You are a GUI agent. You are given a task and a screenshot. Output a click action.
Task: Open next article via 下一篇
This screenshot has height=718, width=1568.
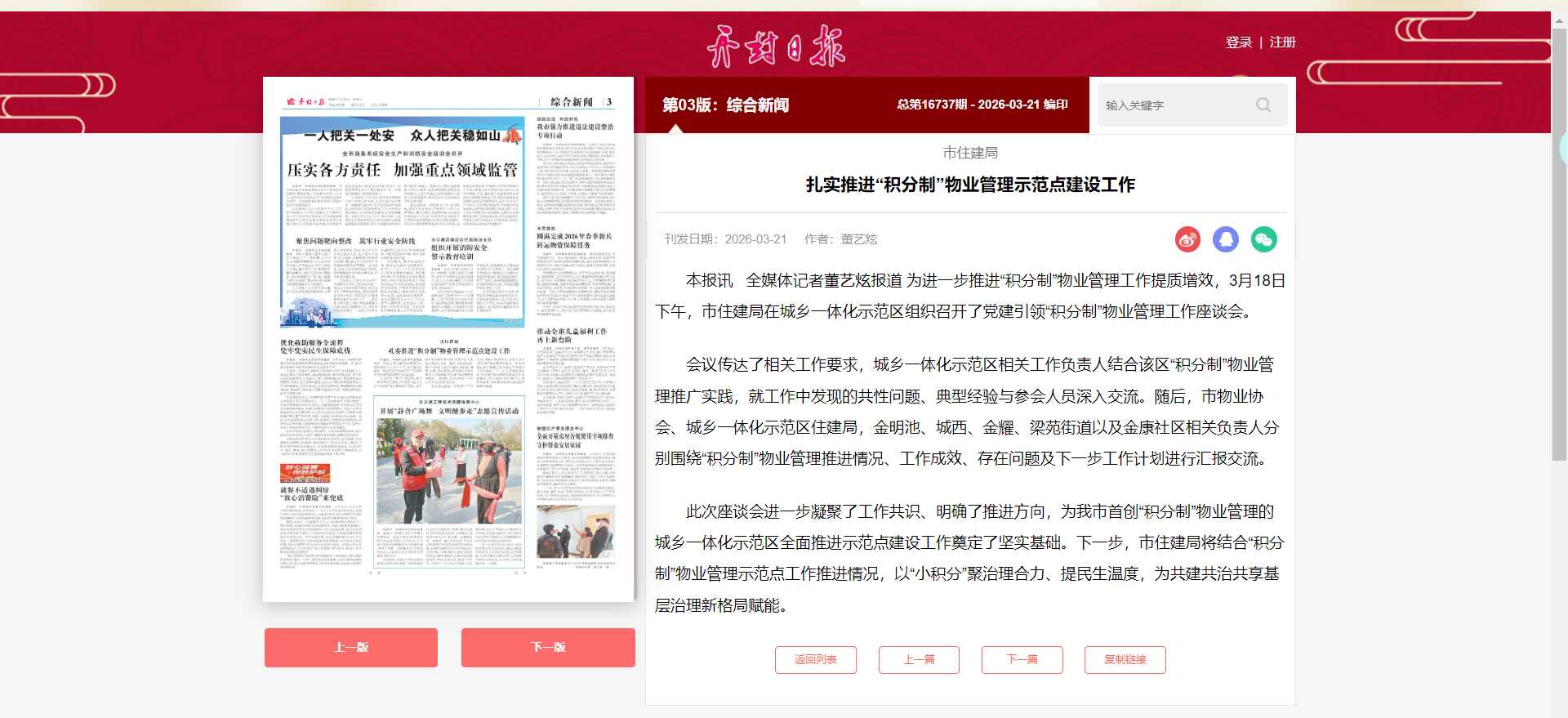tap(1022, 660)
